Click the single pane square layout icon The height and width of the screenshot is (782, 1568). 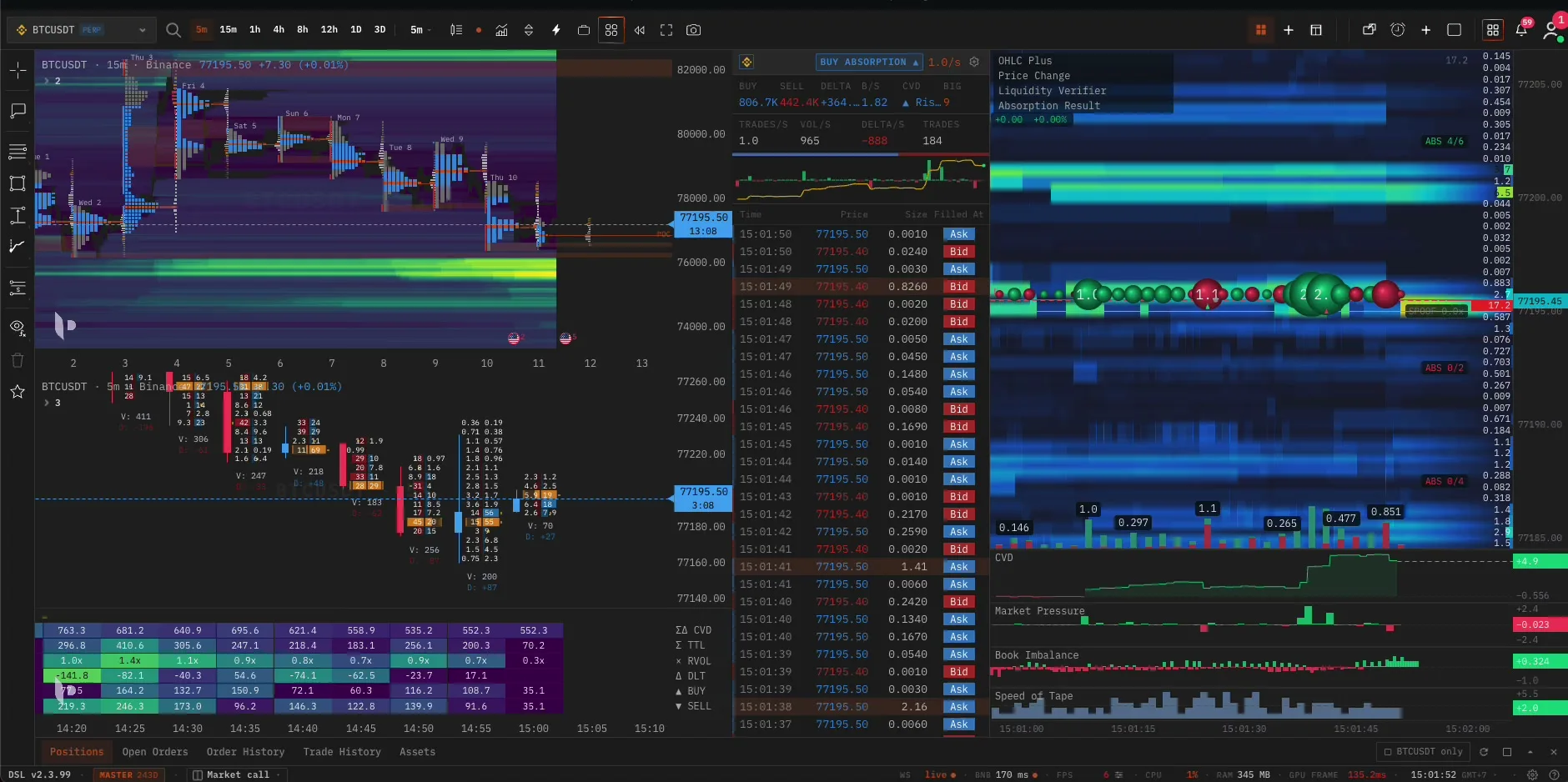(x=1455, y=30)
